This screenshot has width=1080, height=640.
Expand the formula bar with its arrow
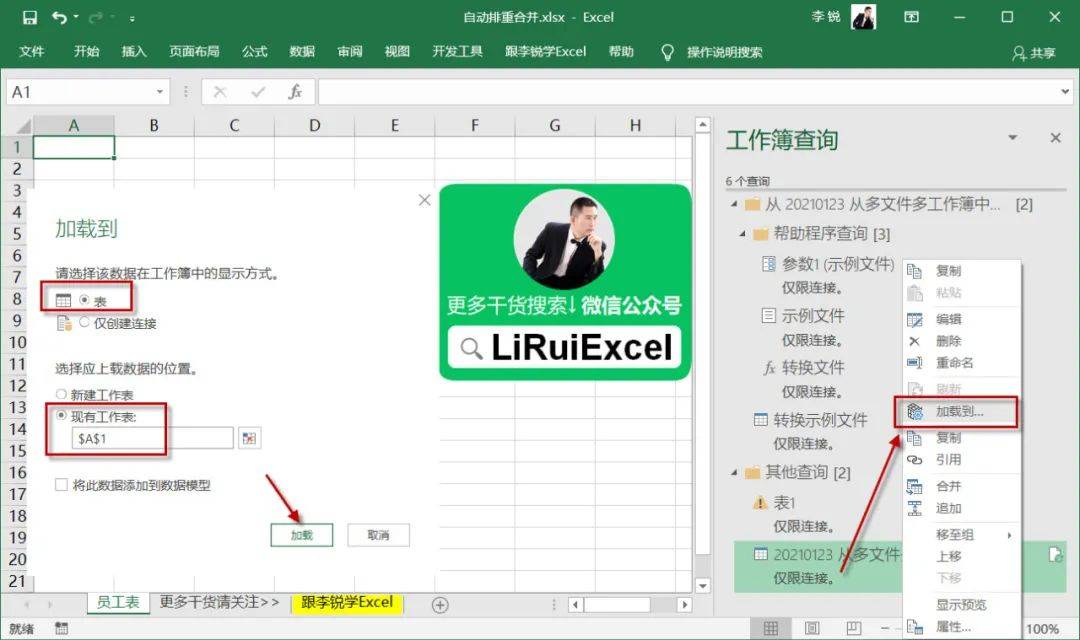point(1065,92)
